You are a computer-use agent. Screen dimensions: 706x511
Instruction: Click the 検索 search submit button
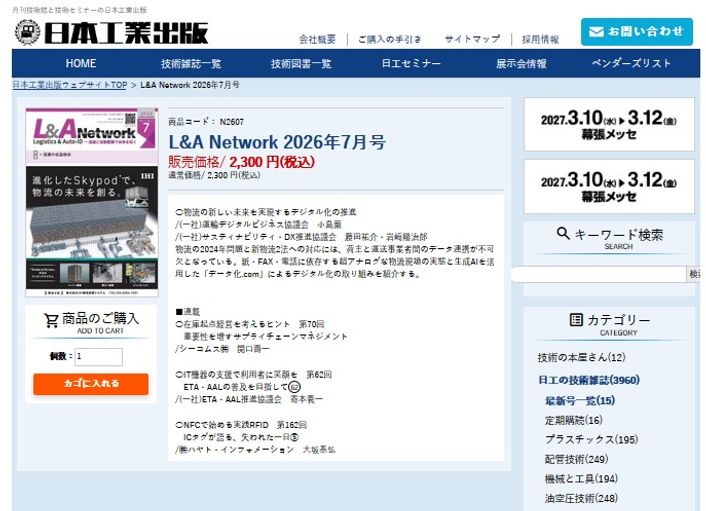click(x=694, y=274)
